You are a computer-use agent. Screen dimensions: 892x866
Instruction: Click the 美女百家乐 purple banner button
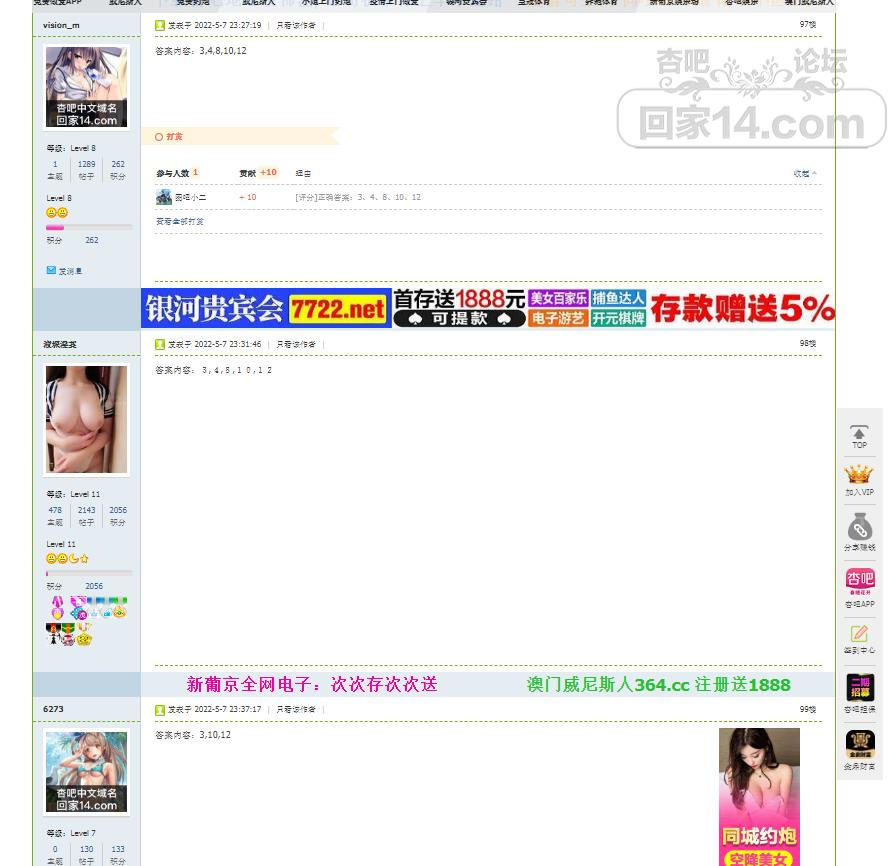[558, 298]
